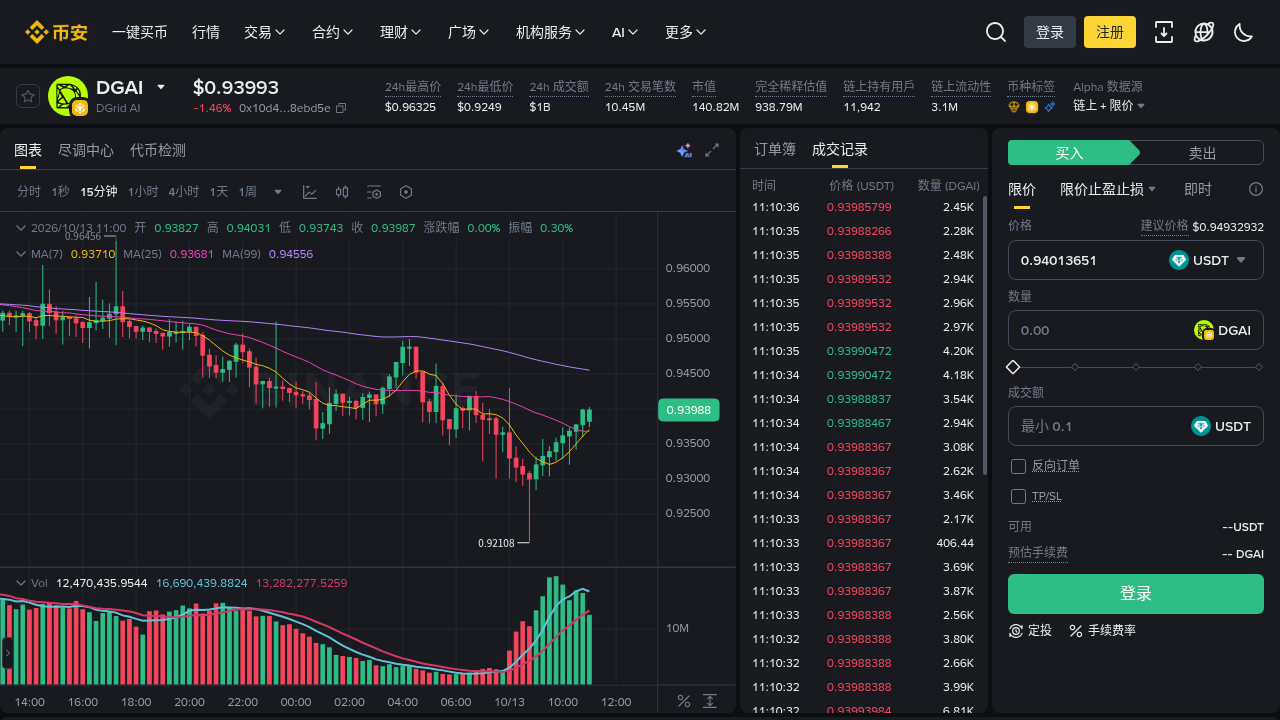Open the AI sparkle chart assistant
Image resolution: width=1280 pixels, height=720 pixels.
click(x=684, y=150)
